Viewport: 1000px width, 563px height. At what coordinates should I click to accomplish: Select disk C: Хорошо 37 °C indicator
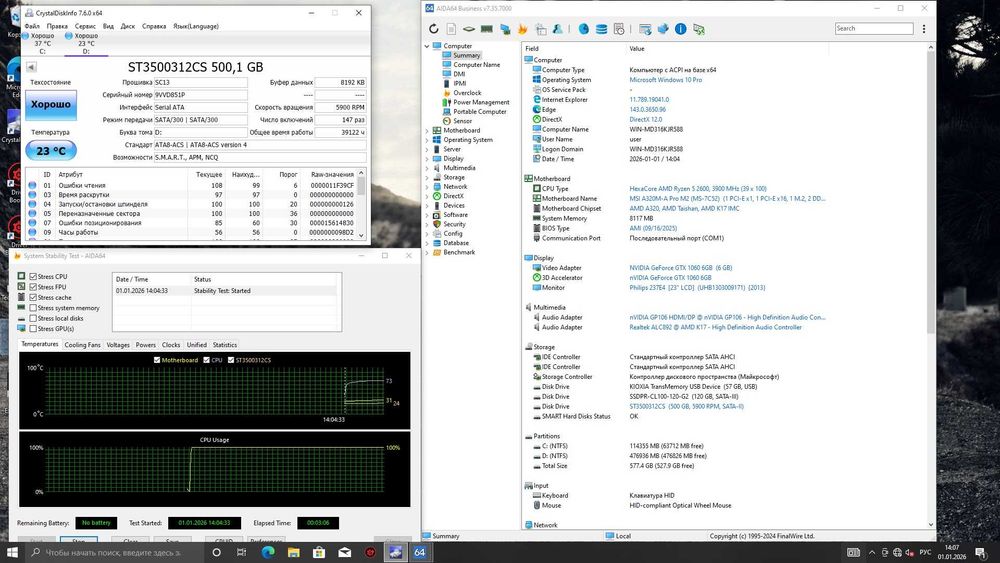[41, 43]
